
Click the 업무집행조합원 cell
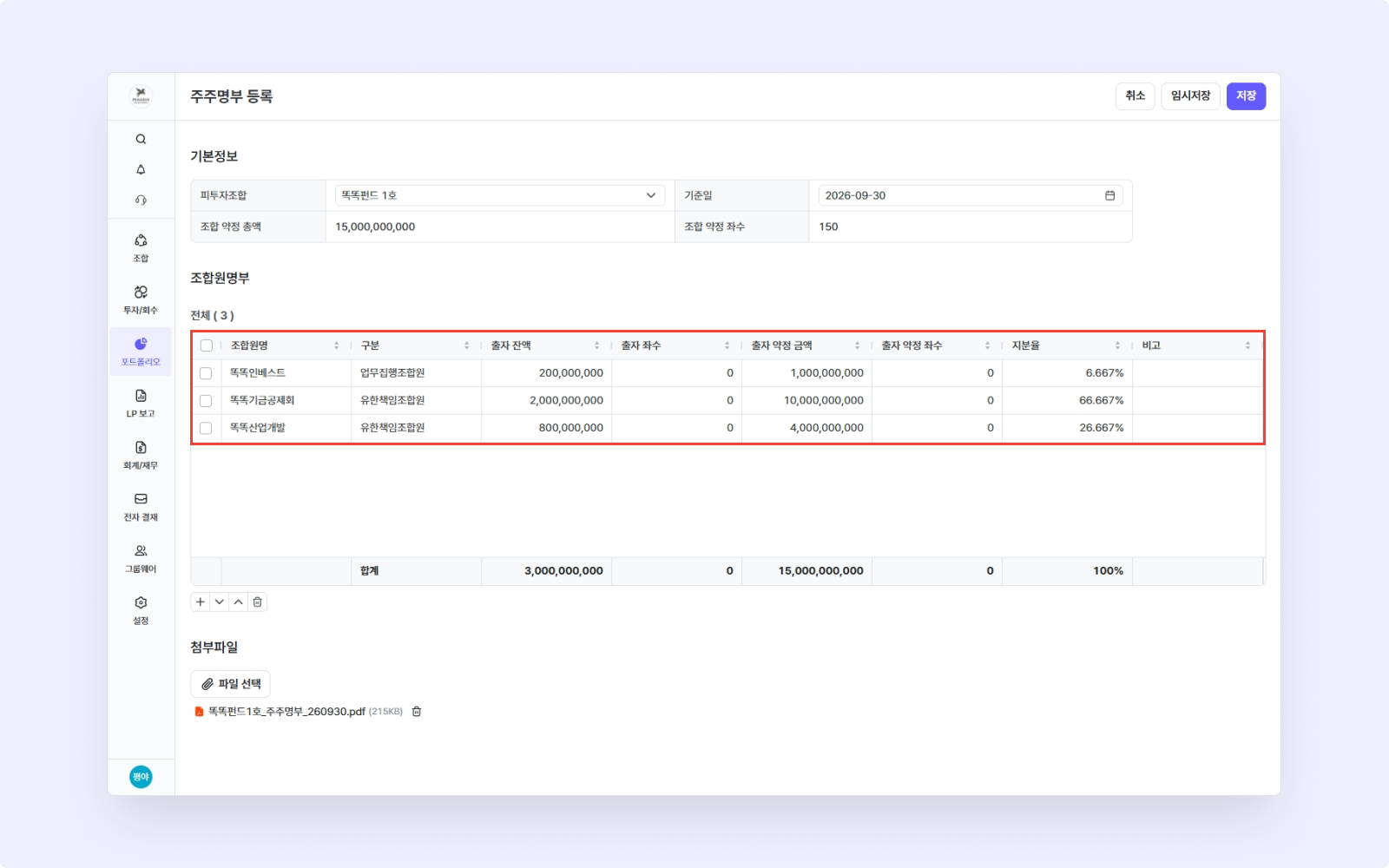(x=417, y=373)
